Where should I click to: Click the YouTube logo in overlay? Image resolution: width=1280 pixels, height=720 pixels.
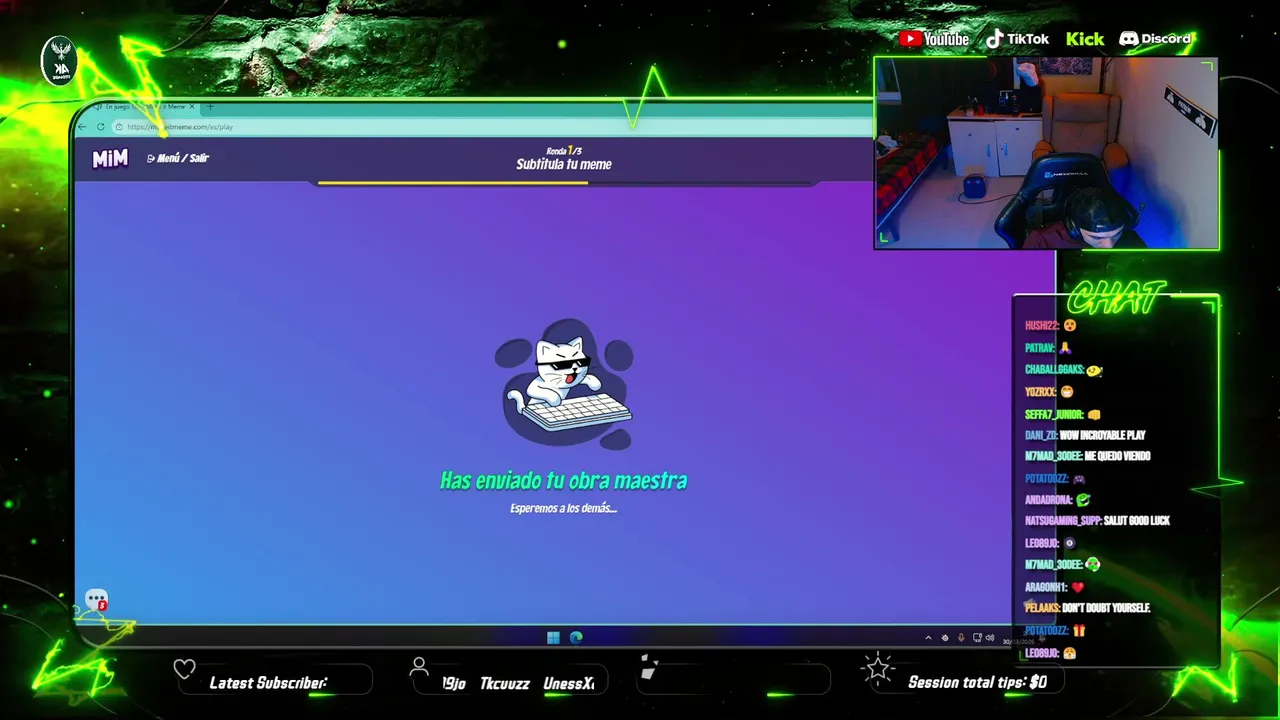[x=934, y=39]
